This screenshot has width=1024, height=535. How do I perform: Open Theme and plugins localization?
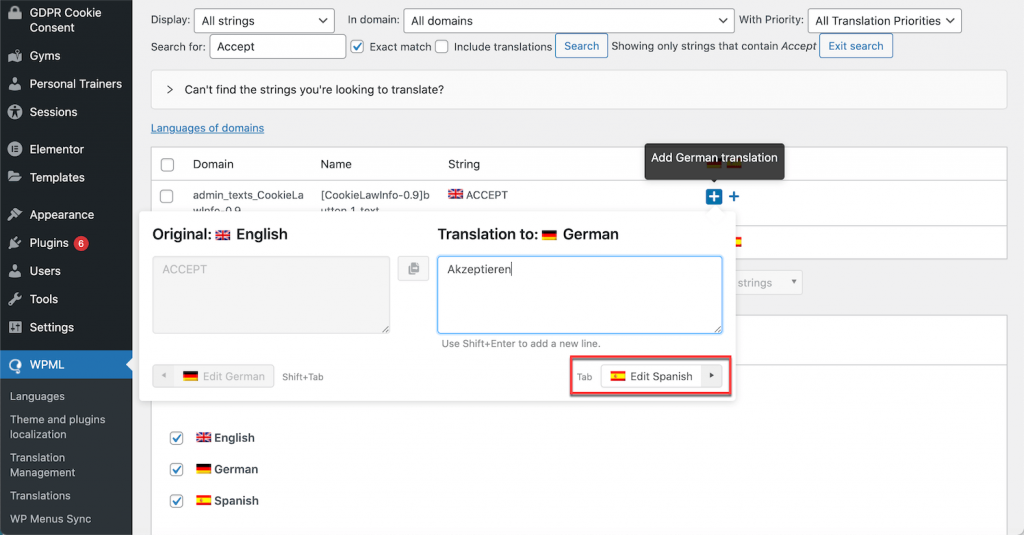(x=57, y=427)
